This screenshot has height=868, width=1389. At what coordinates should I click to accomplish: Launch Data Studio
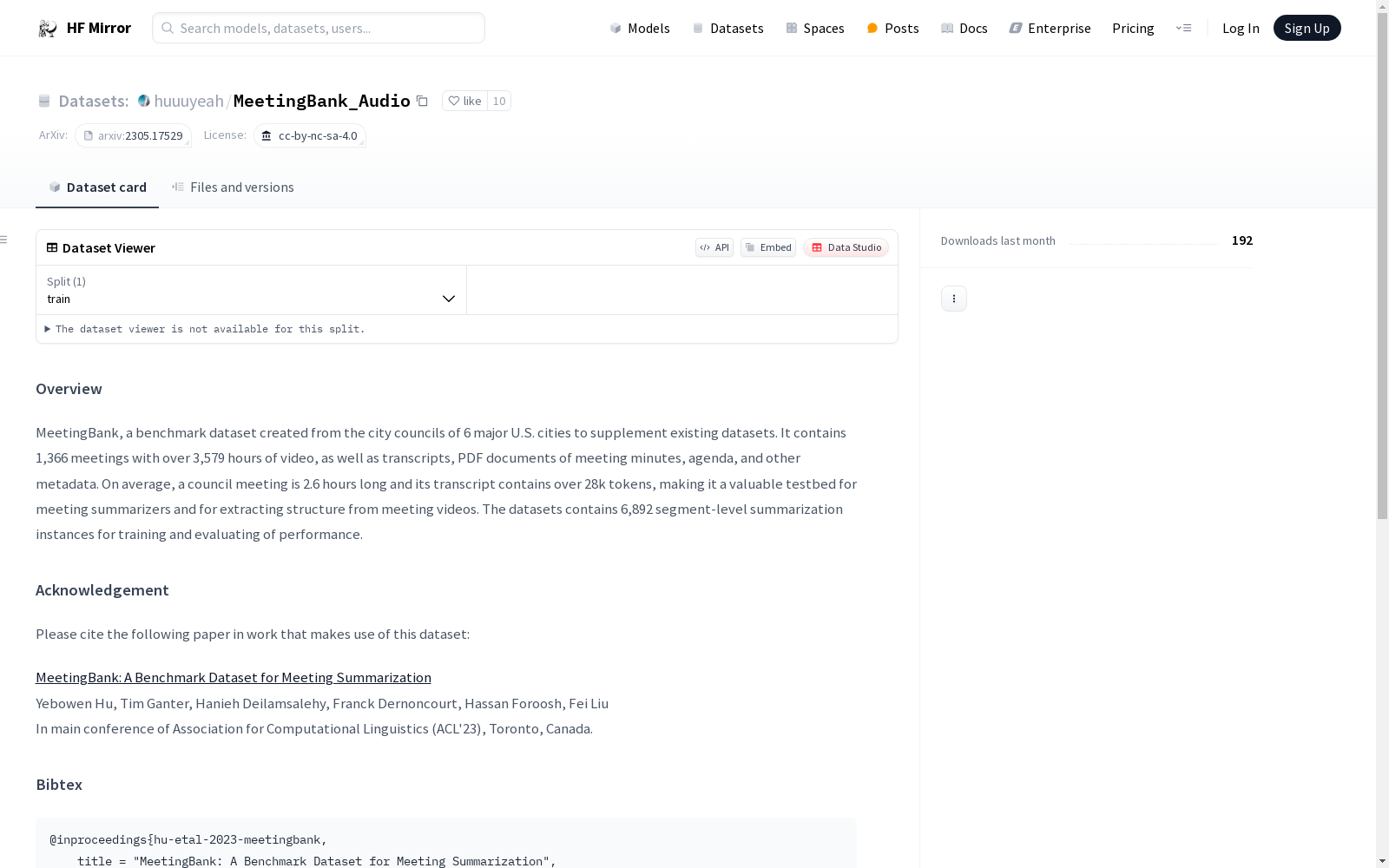(x=846, y=247)
